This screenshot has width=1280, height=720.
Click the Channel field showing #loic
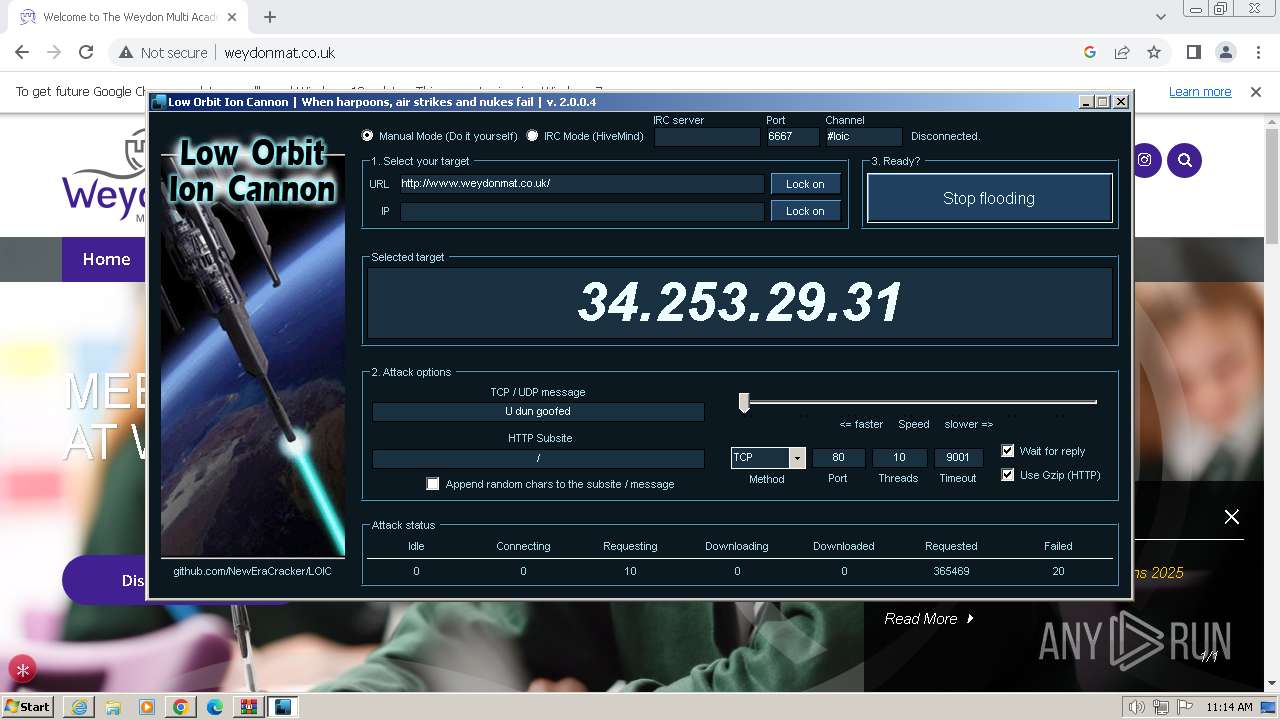click(x=863, y=137)
